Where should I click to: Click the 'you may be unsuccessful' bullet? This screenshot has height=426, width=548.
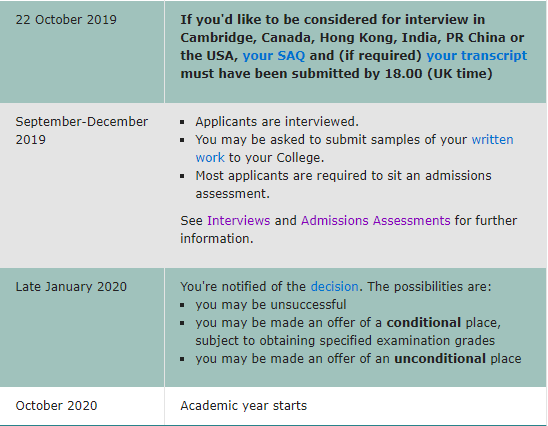point(271,305)
